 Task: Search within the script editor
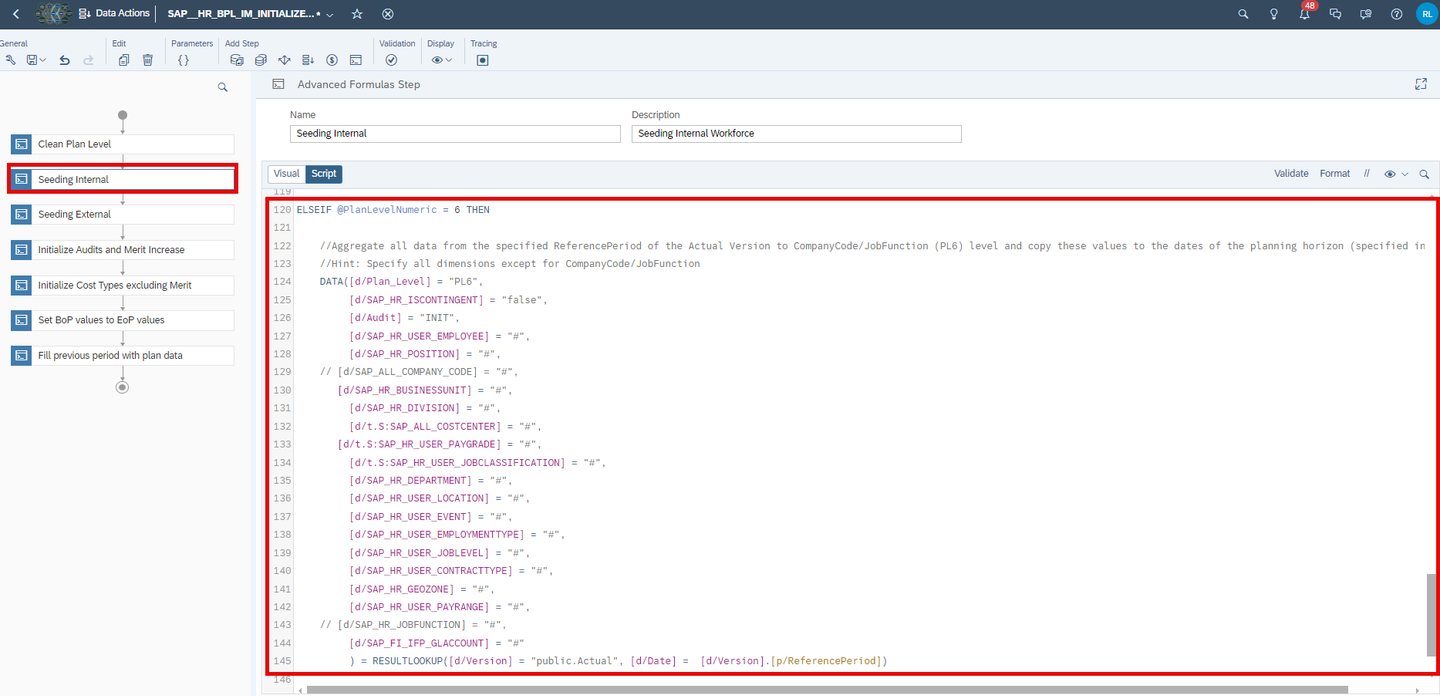[1424, 174]
